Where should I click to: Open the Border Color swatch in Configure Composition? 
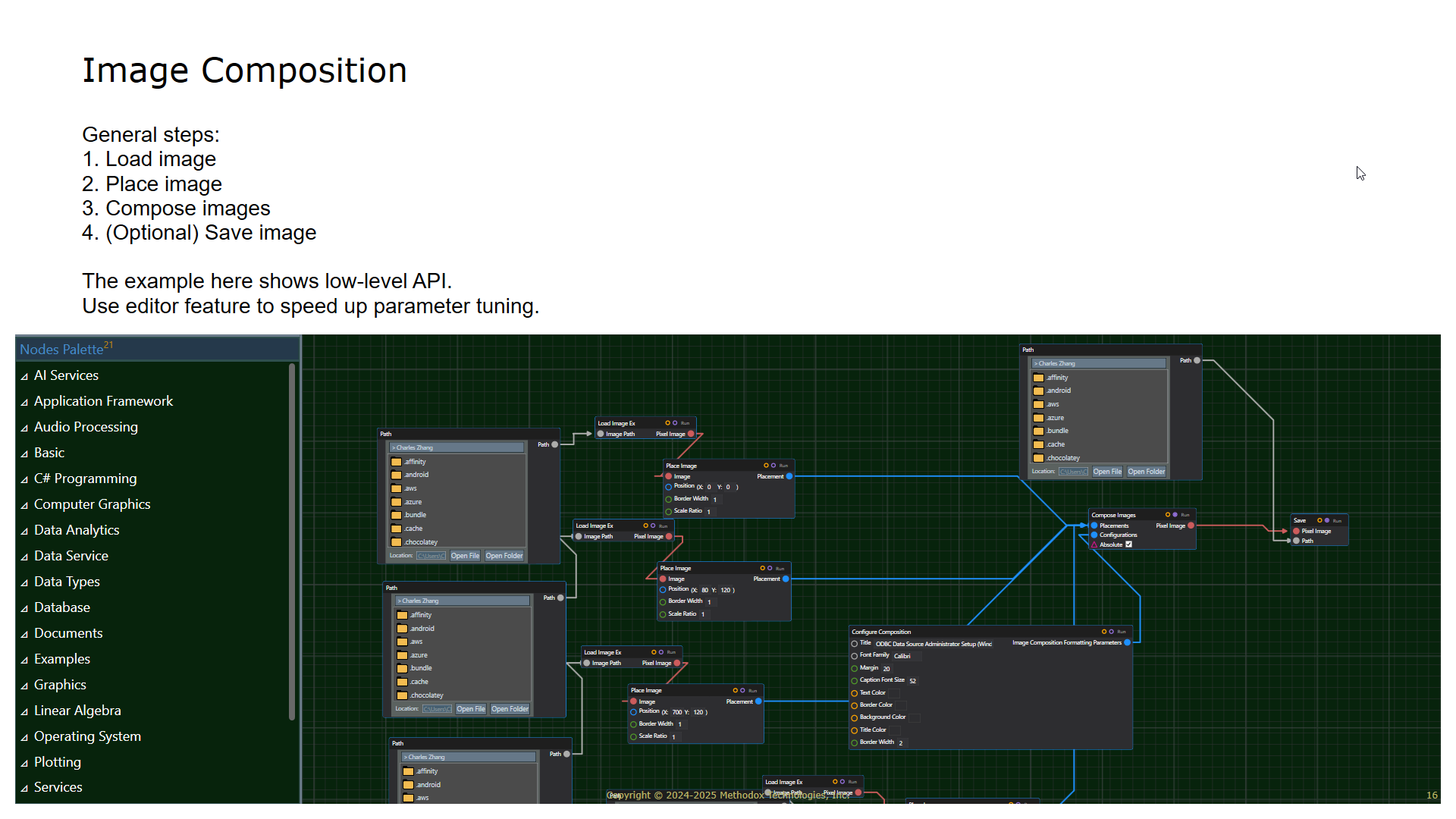(x=902, y=705)
